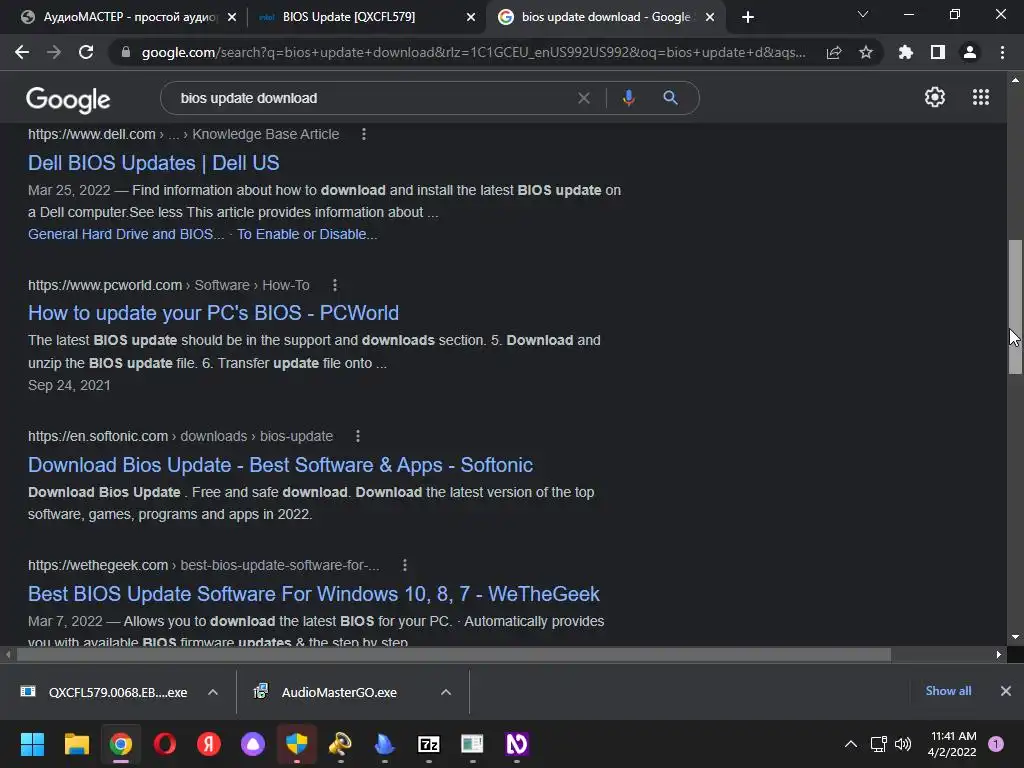
Task: Open Windows Security shield on taskbar
Action: point(296,744)
